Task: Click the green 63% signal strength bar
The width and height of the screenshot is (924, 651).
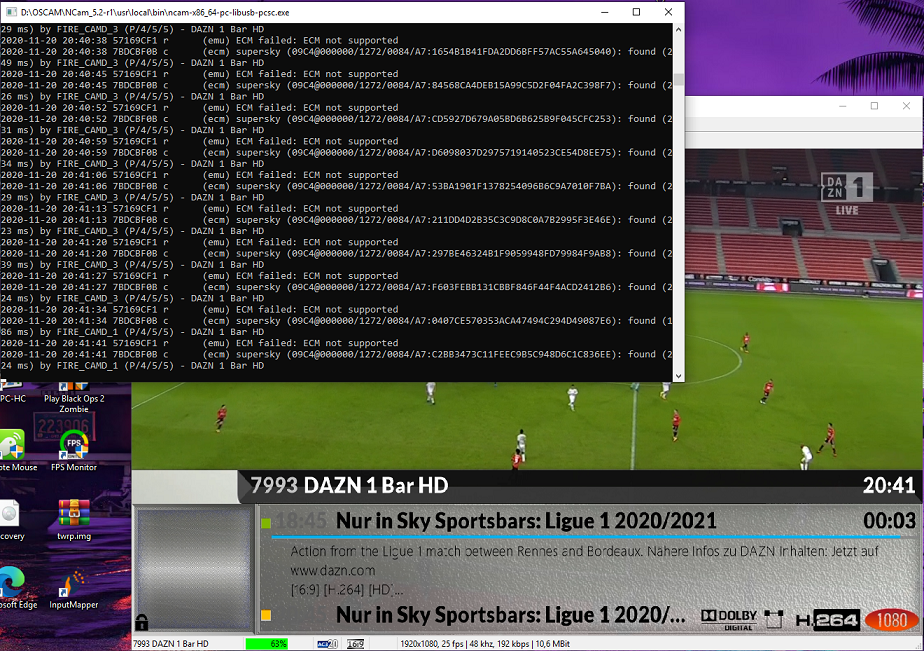Action: 267,644
